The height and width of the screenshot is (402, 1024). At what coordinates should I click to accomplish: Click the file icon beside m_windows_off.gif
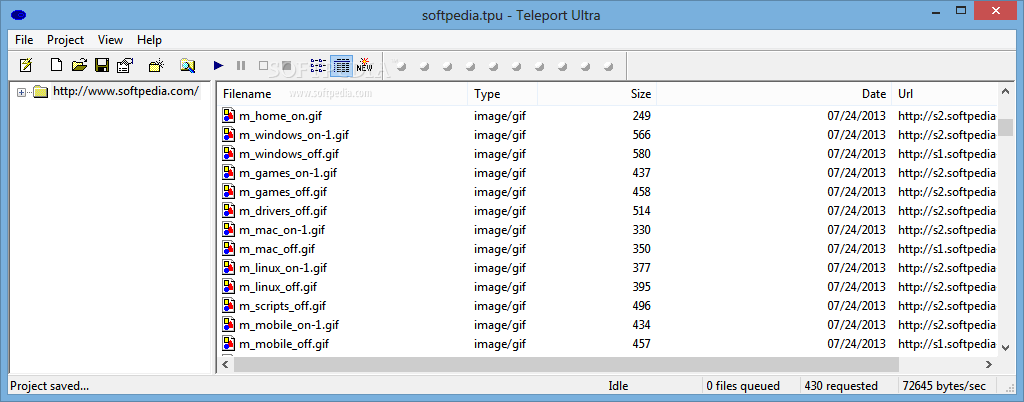pos(228,154)
